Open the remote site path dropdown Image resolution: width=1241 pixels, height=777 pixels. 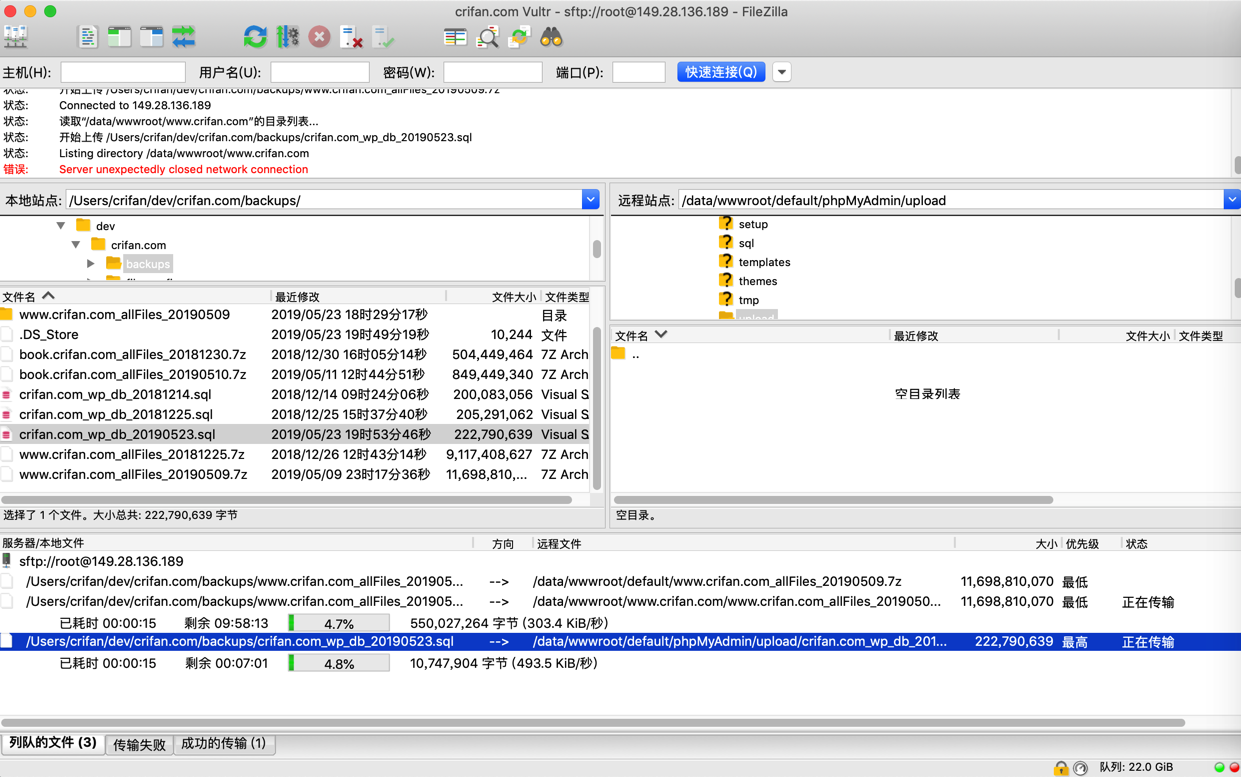(1232, 200)
